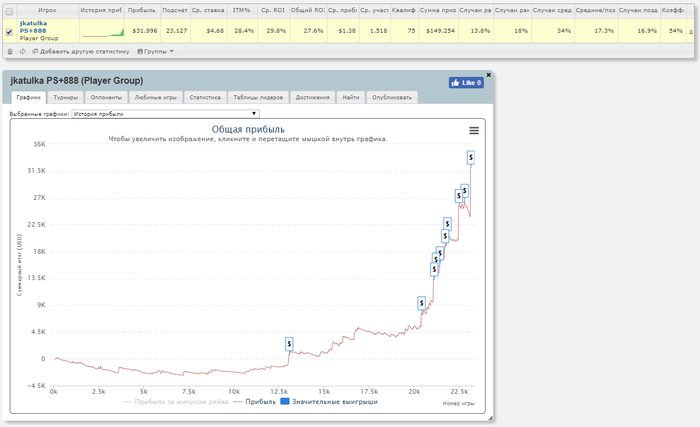Image resolution: width=700 pixels, height=427 pixels.
Task: Sort by the 'Прибыль' column header
Action: coord(142,10)
